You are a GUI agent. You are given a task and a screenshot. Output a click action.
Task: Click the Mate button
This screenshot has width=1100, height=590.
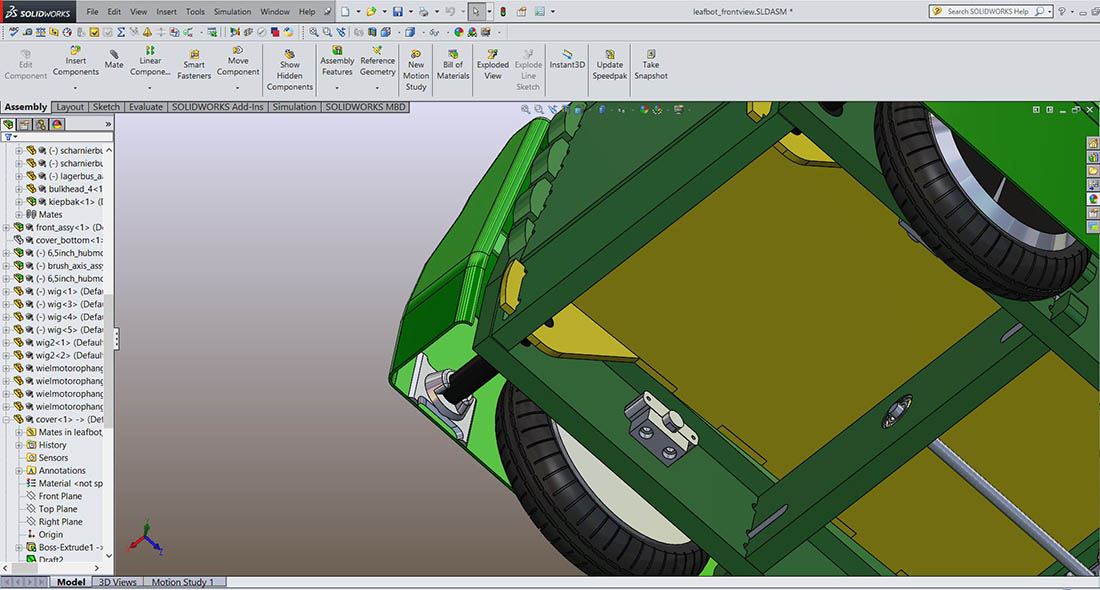tap(114, 60)
